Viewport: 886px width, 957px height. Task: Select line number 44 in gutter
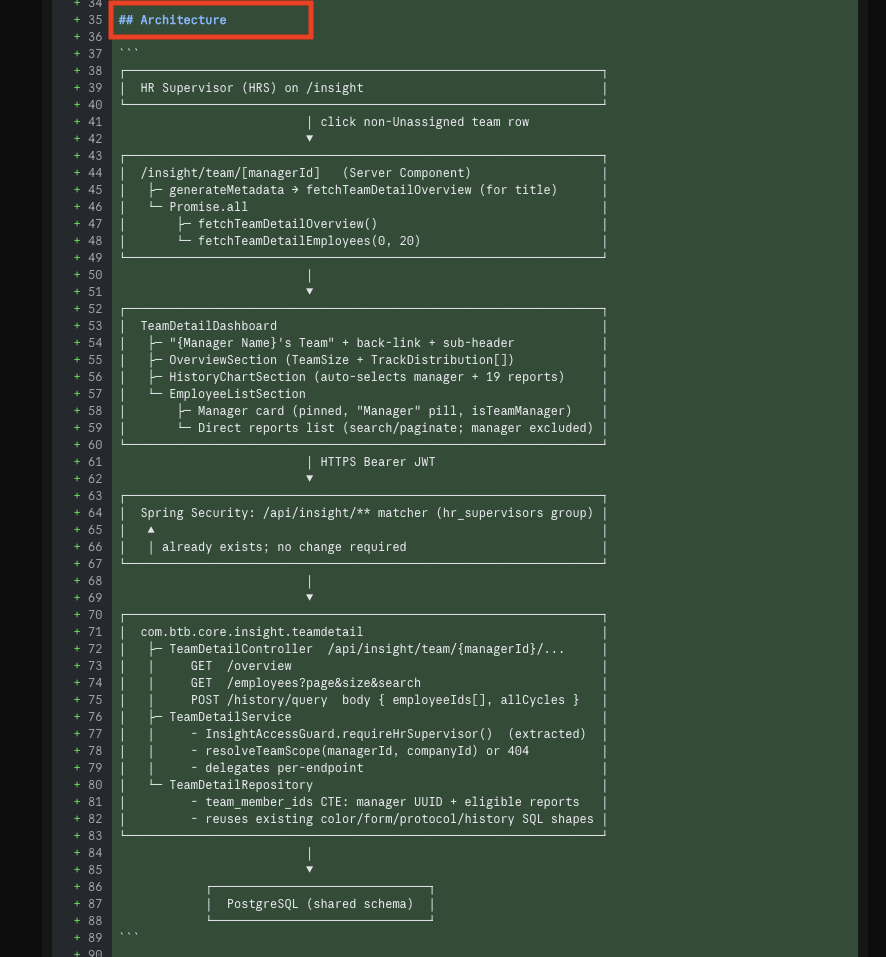[x=95, y=173]
